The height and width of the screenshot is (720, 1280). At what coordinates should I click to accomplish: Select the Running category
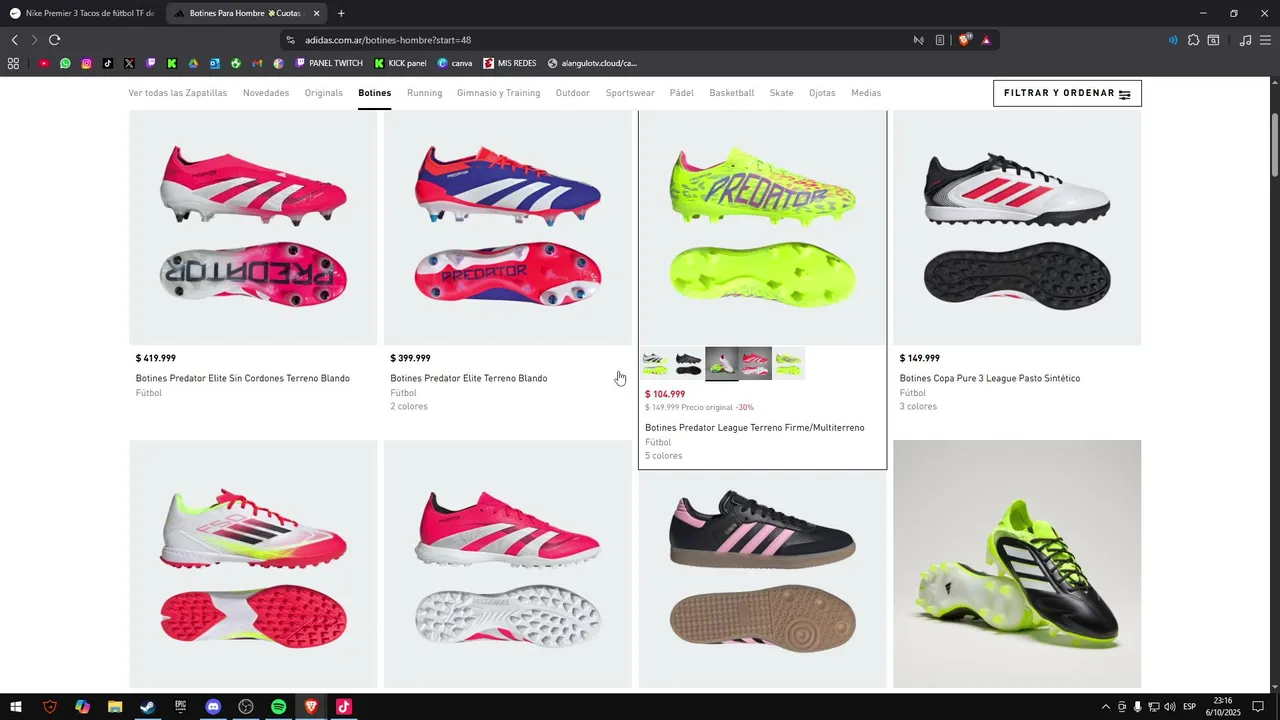click(x=424, y=93)
